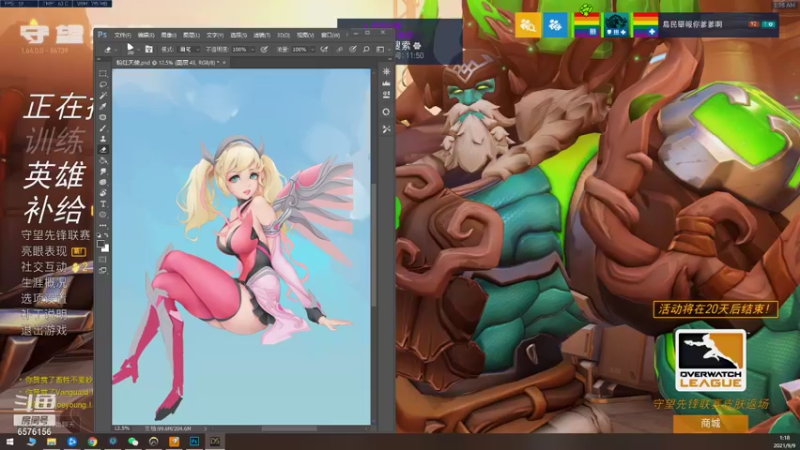The image size is (800, 450).
Task: Click the search icon in options bar
Action: tap(366, 49)
